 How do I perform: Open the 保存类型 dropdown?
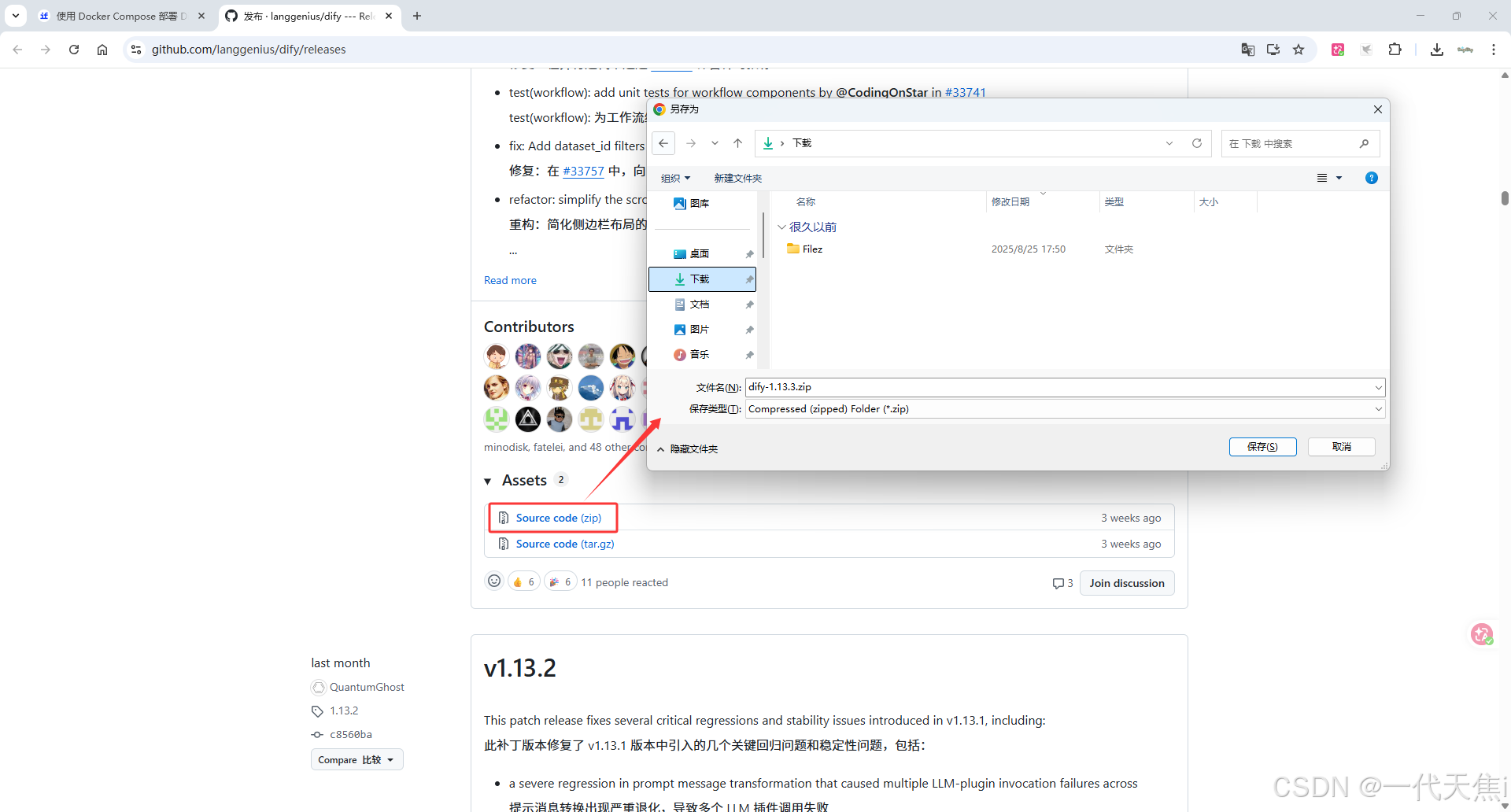[1065, 409]
